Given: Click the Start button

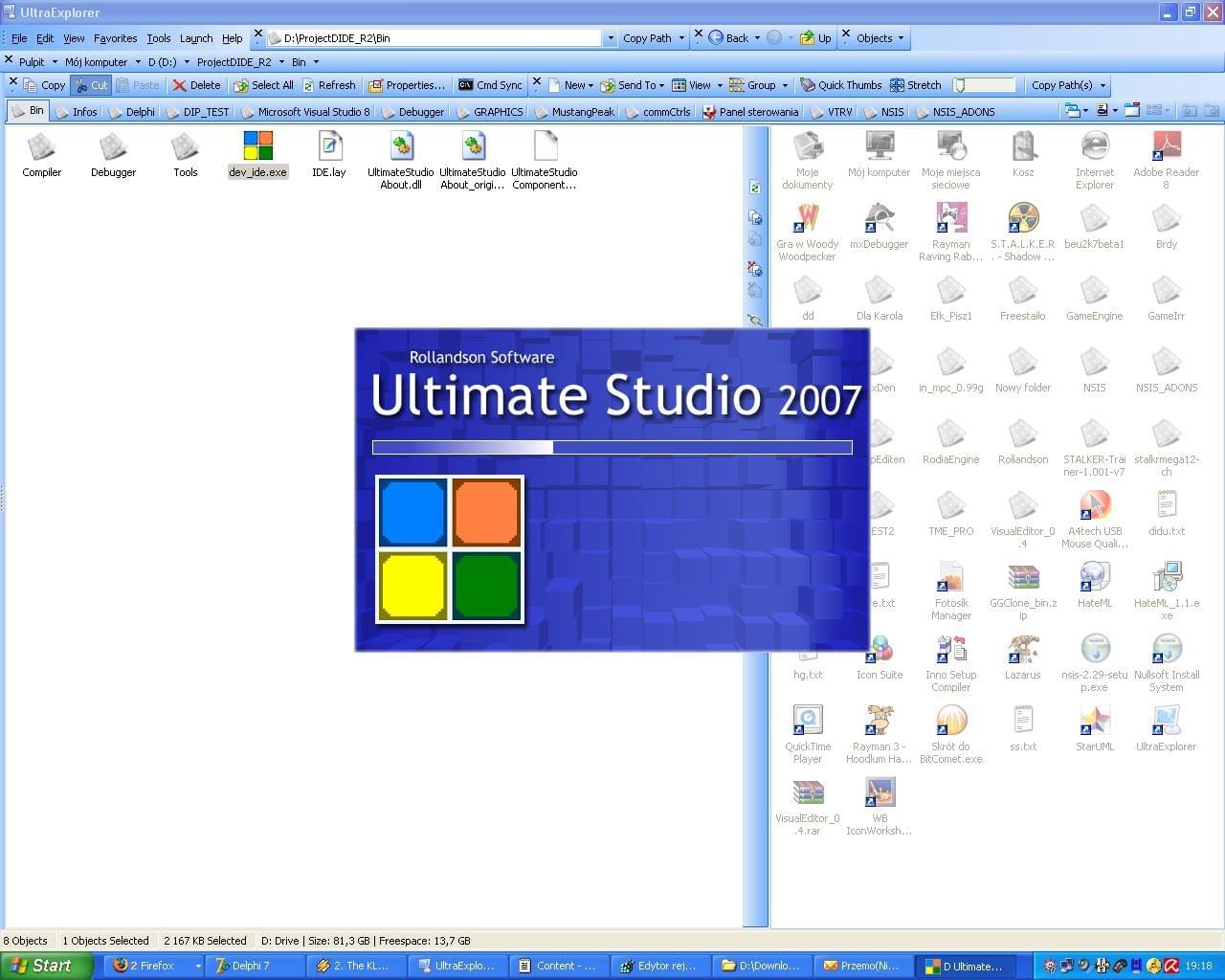Looking at the screenshot, I should point(45,966).
